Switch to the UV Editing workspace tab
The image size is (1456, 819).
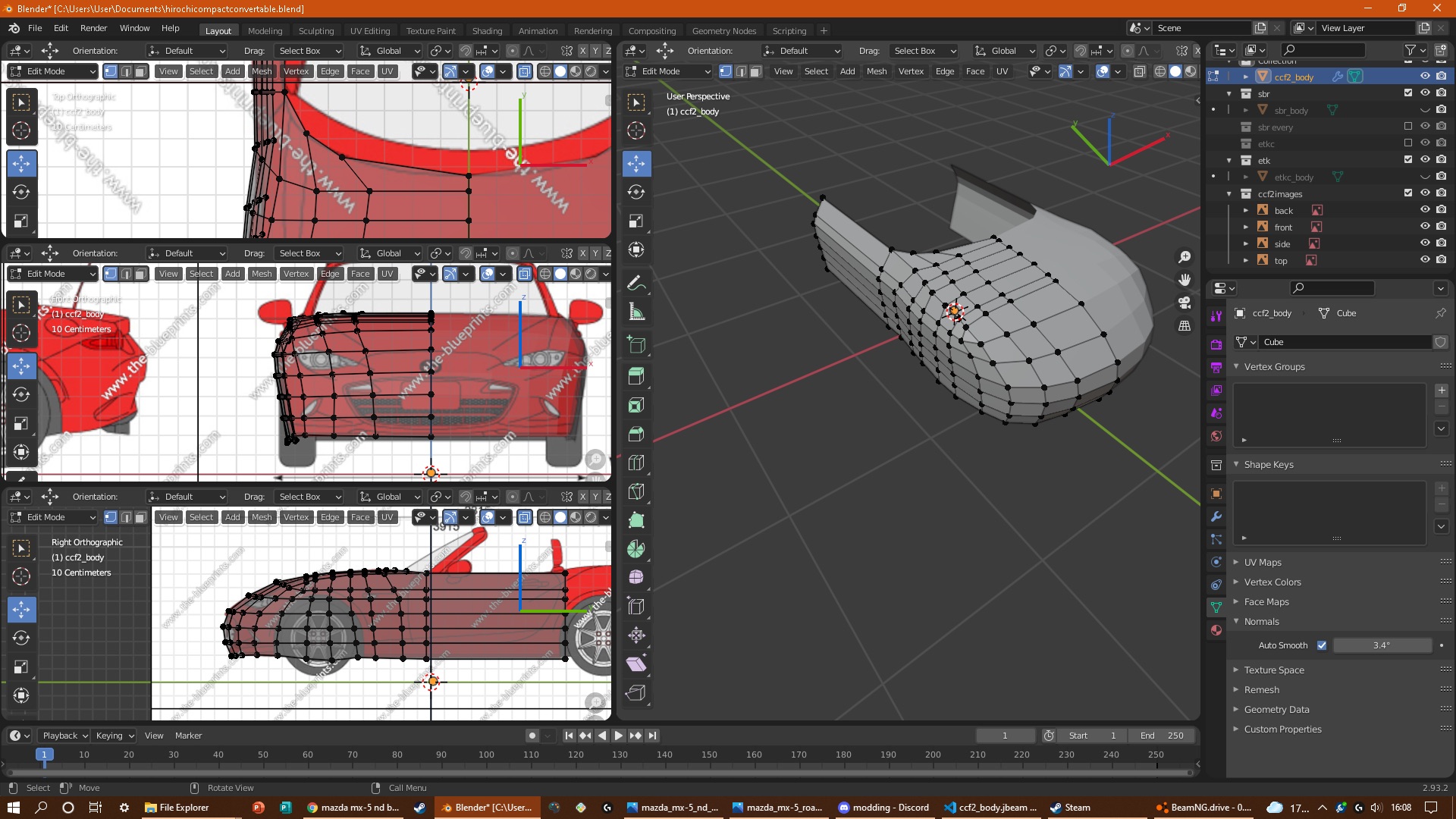(370, 31)
